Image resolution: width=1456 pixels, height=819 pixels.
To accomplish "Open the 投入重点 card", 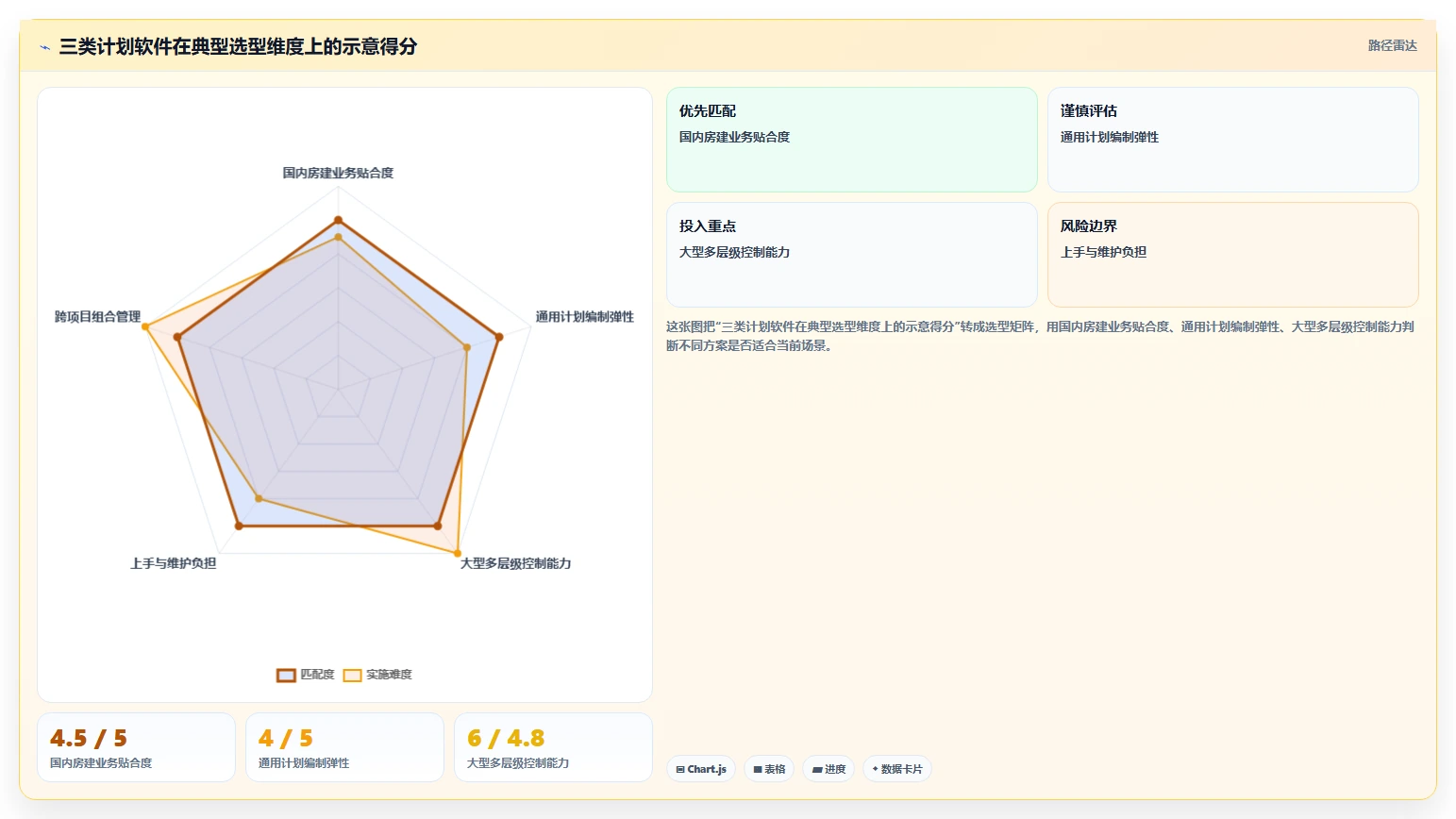I will click(x=852, y=255).
